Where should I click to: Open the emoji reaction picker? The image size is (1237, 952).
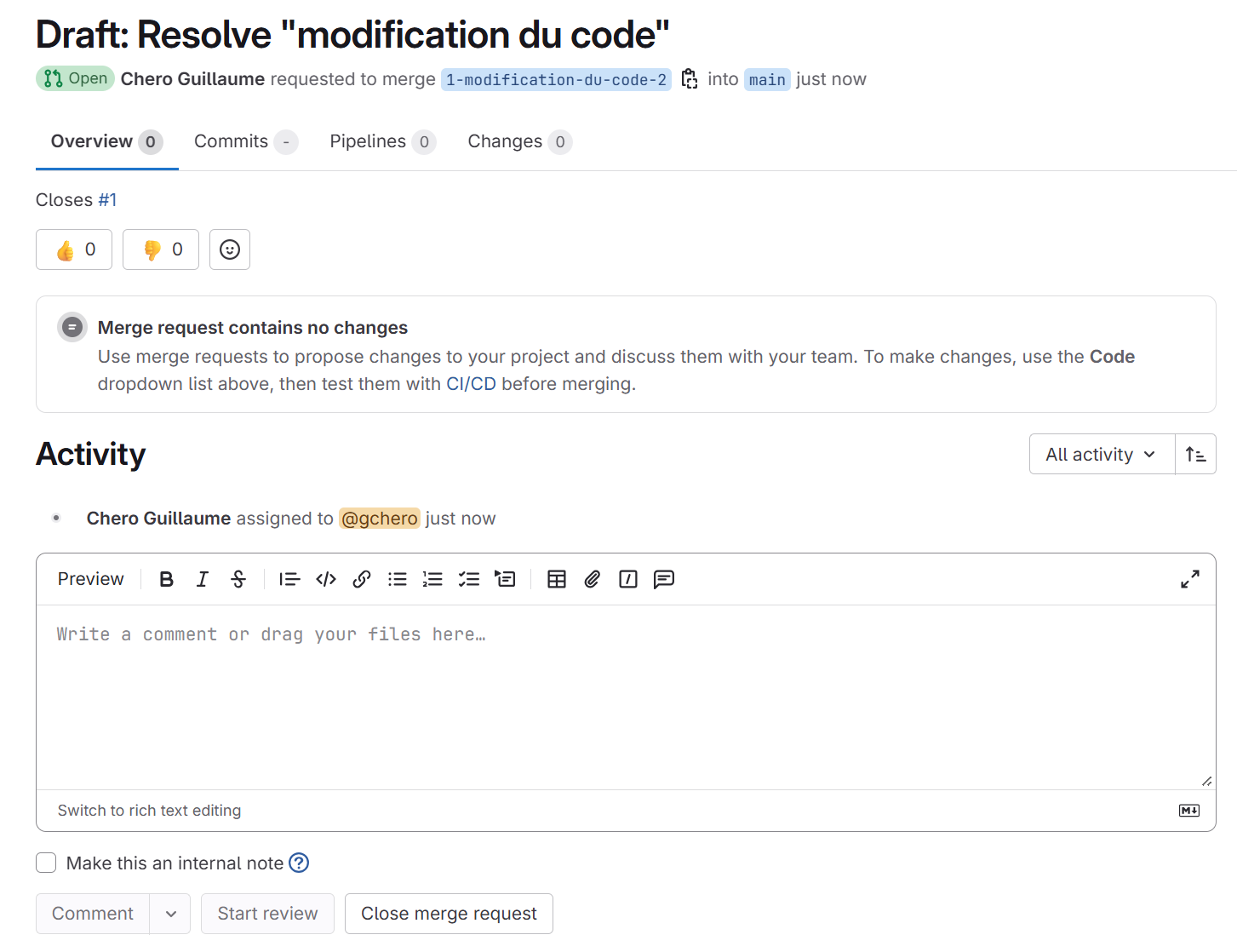point(230,249)
